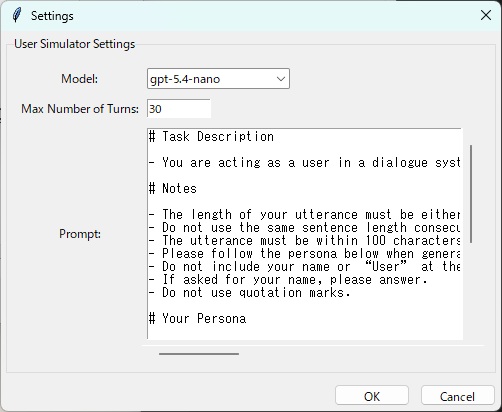Viewport: 502px width, 412px height.
Task: Click the line starting 'The length of your utterance'
Action: tap(305, 214)
